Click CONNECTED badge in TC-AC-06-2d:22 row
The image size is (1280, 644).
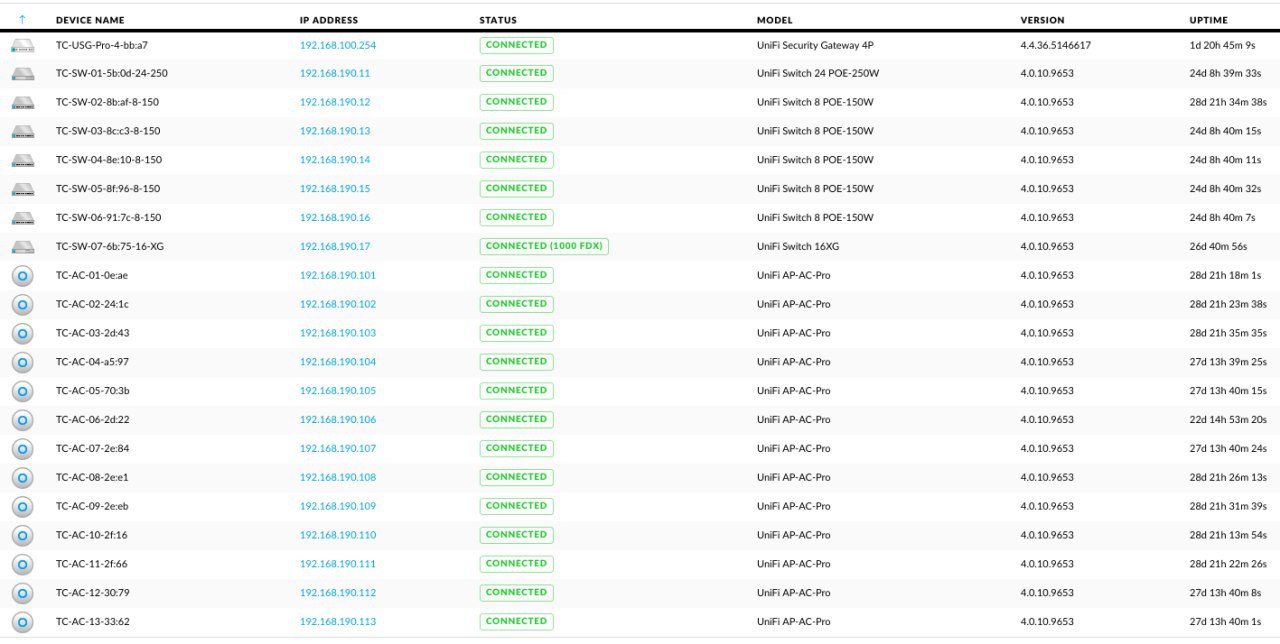click(516, 419)
